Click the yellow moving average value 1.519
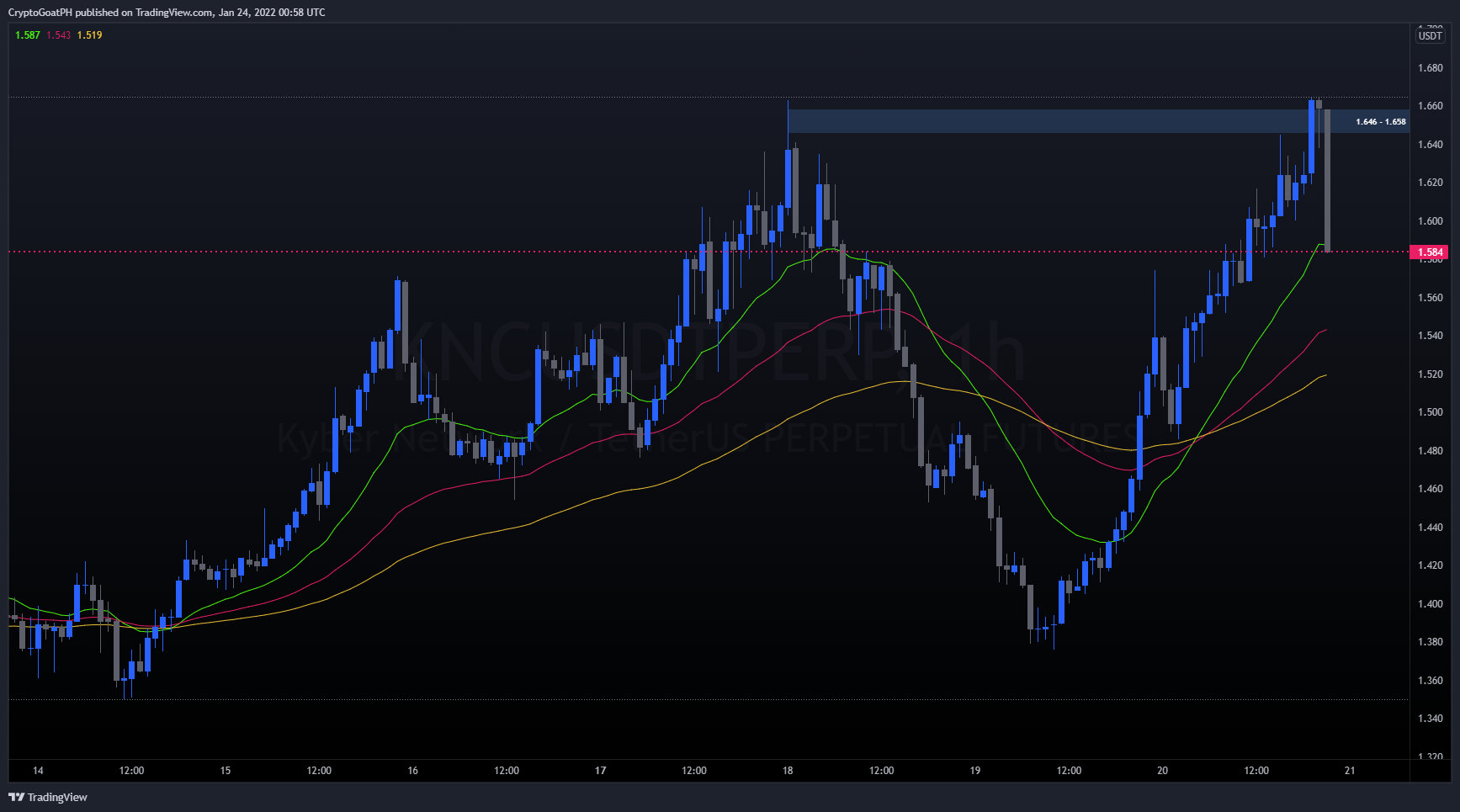The width and height of the screenshot is (1460, 812). (x=89, y=35)
